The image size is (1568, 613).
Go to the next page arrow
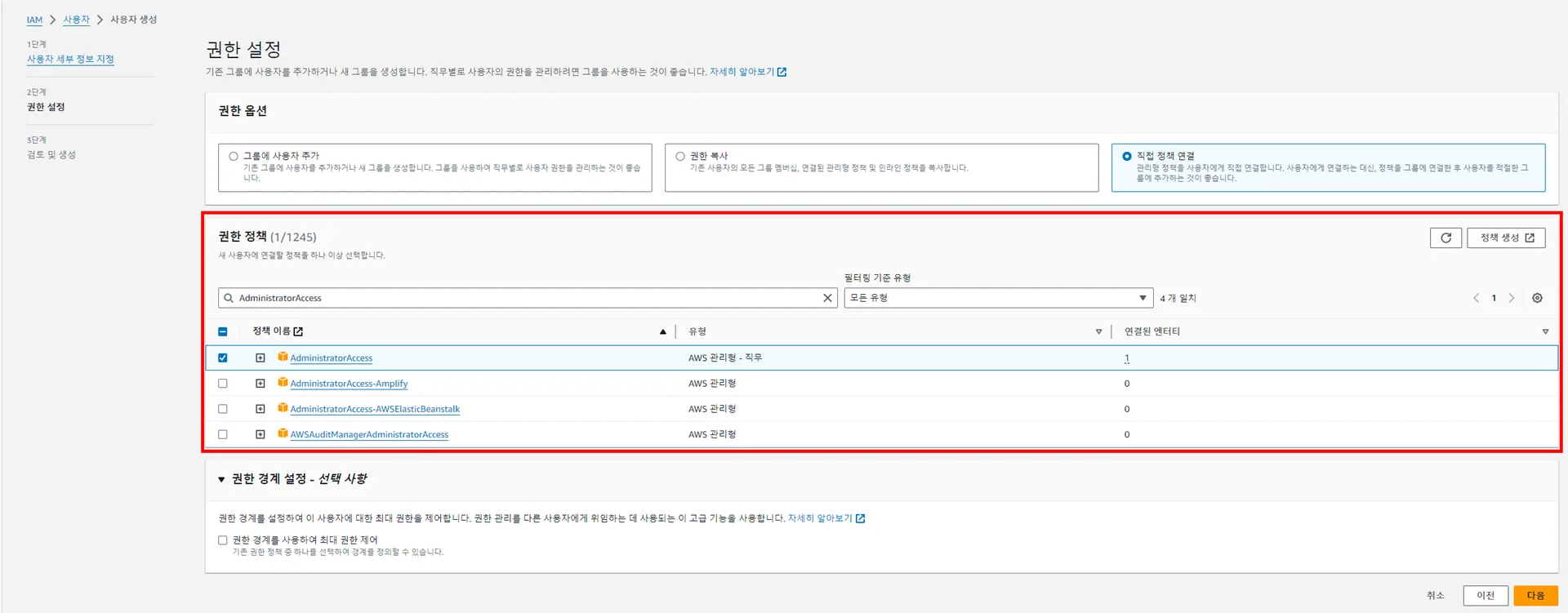(x=1512, y=298)
